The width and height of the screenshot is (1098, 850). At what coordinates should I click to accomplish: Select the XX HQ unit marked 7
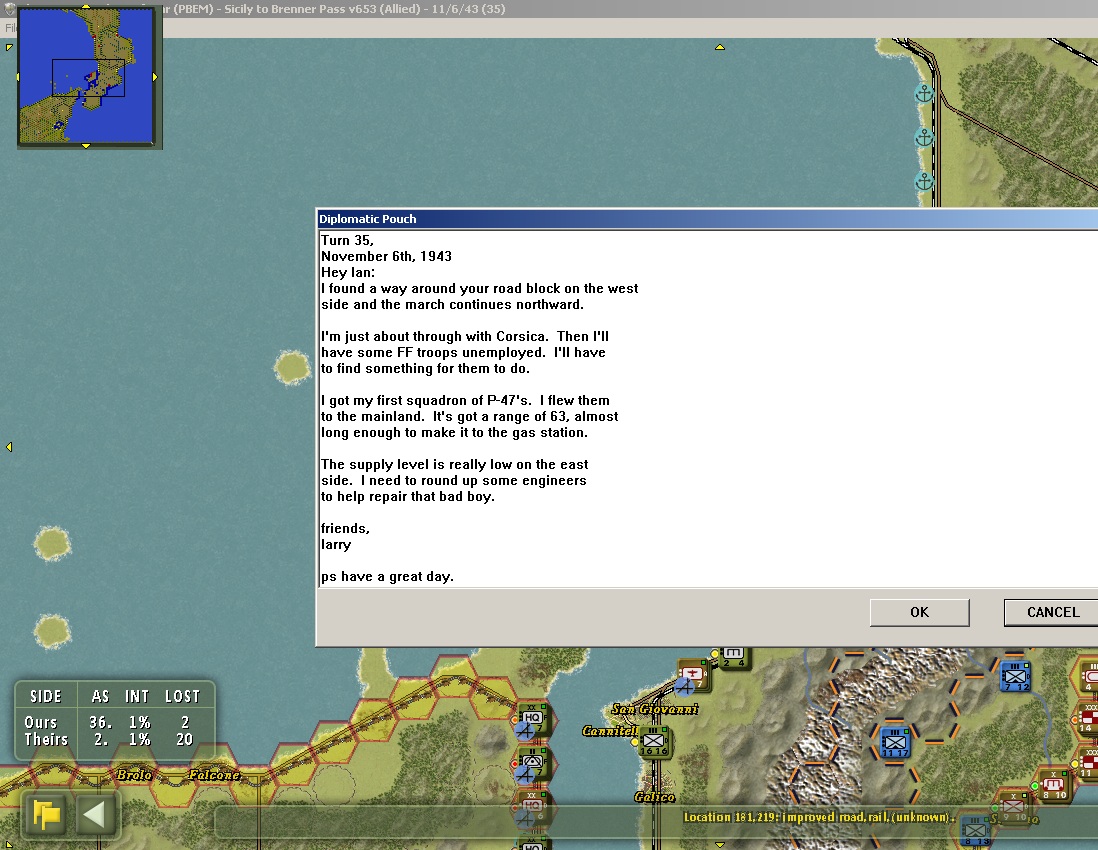pyautogui.click(x=532, y=719)
